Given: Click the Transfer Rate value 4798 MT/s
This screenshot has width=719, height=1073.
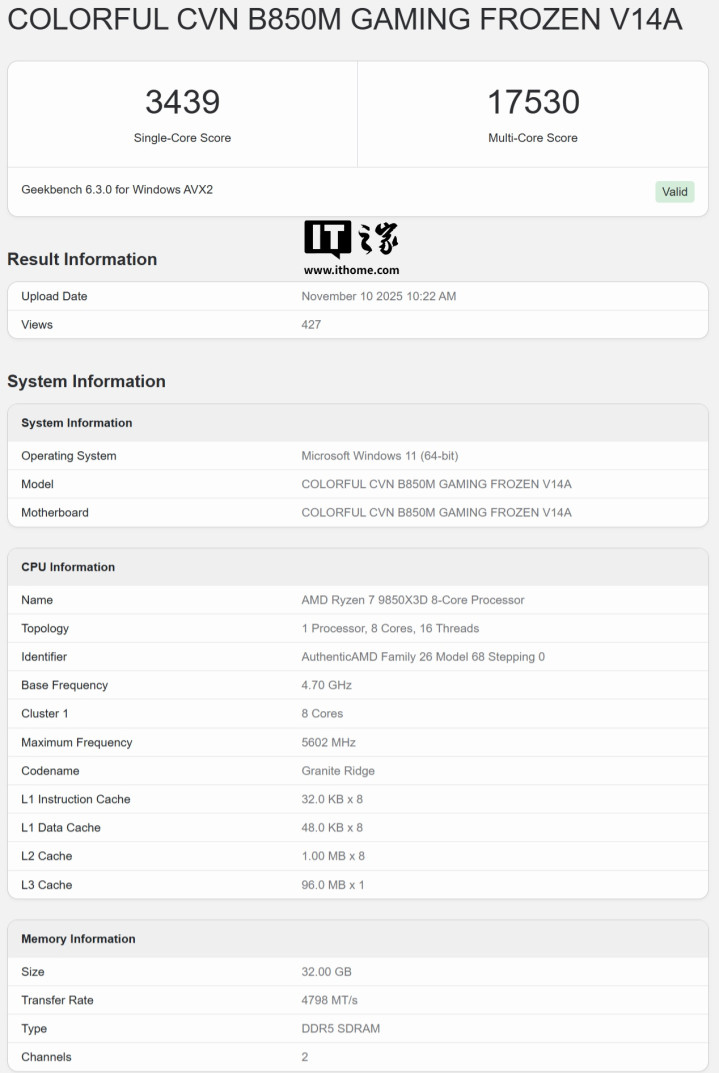Looking at the screenshot, I should [329, 1000].
